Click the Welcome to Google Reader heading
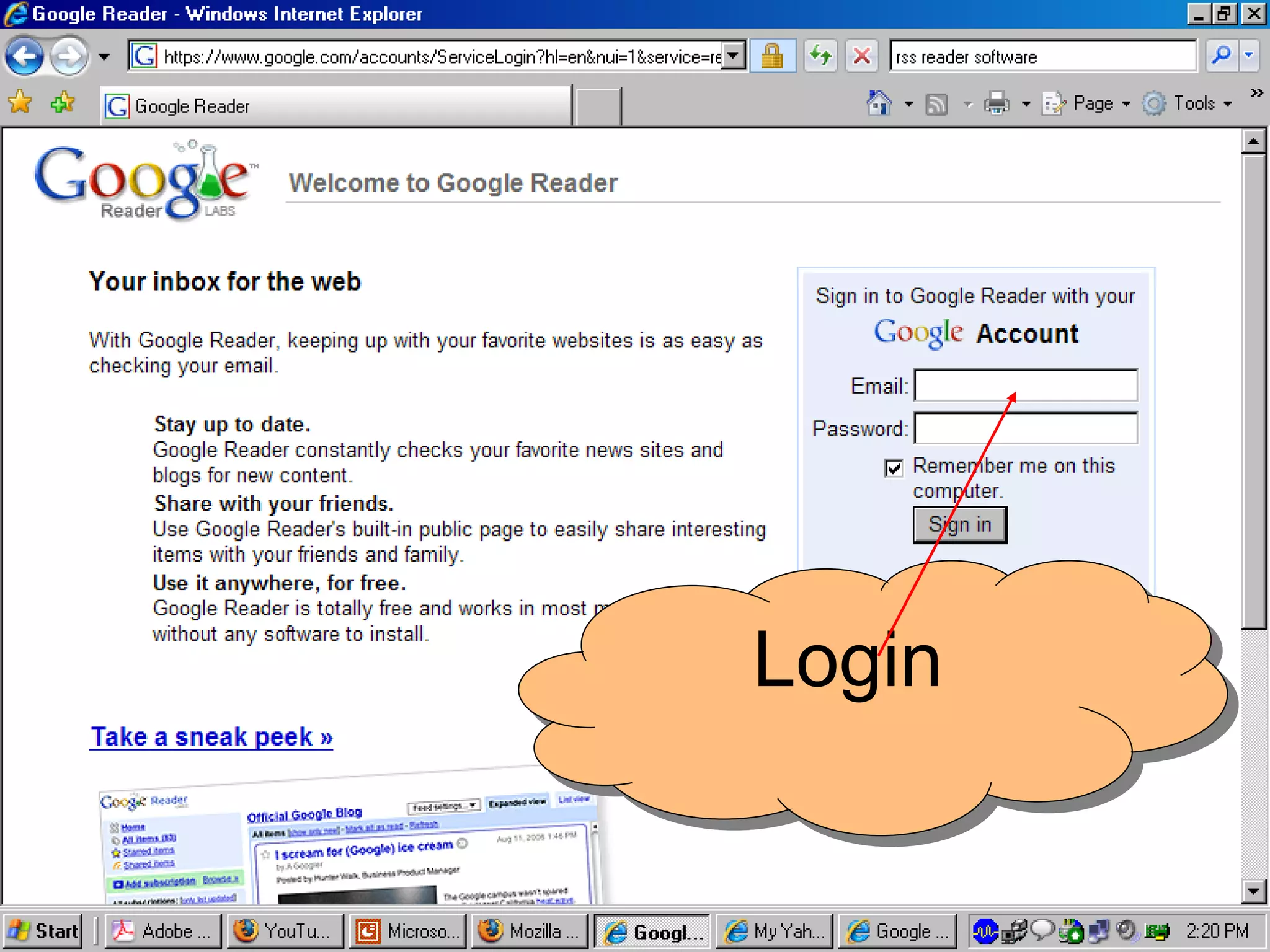Image resolution: width=1270 pixels, height=952 pixels. (x=453, y=183)
